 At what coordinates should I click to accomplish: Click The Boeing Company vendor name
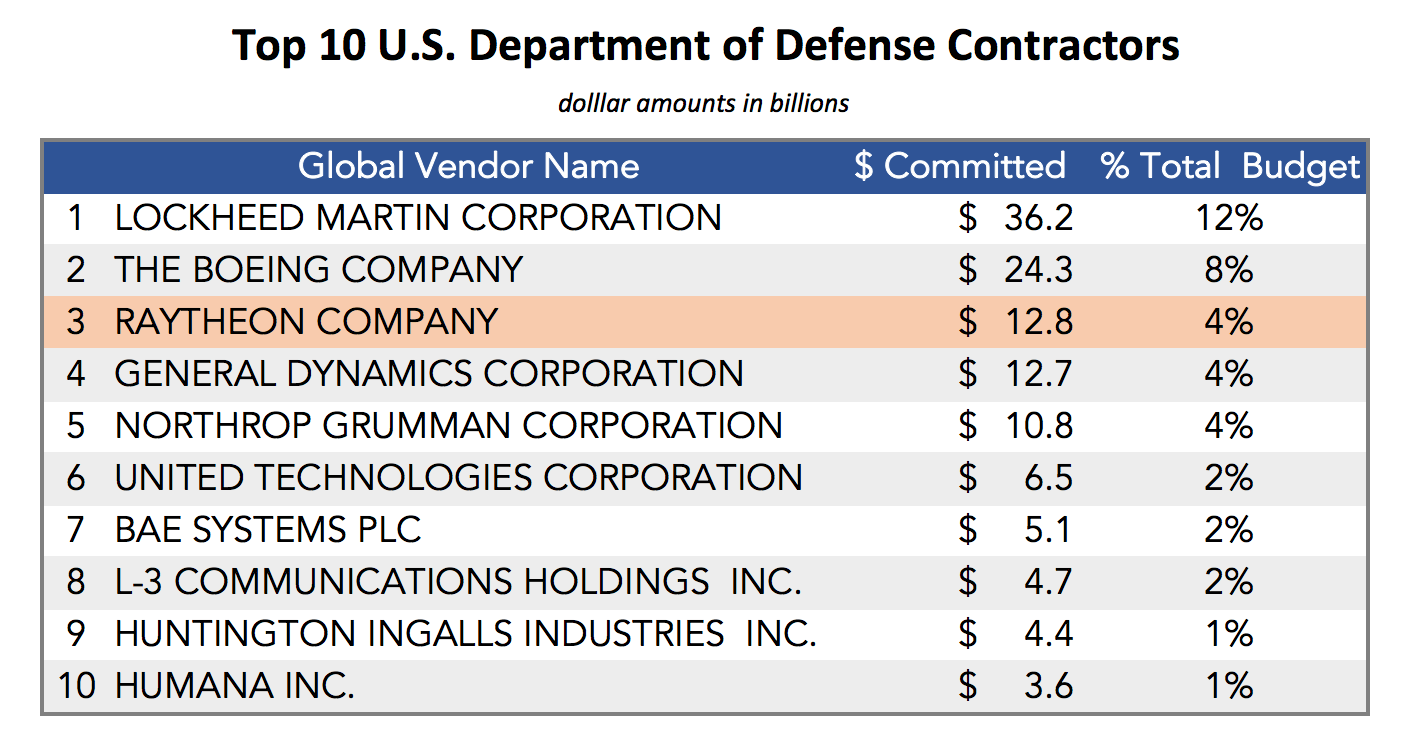(318, 269)
